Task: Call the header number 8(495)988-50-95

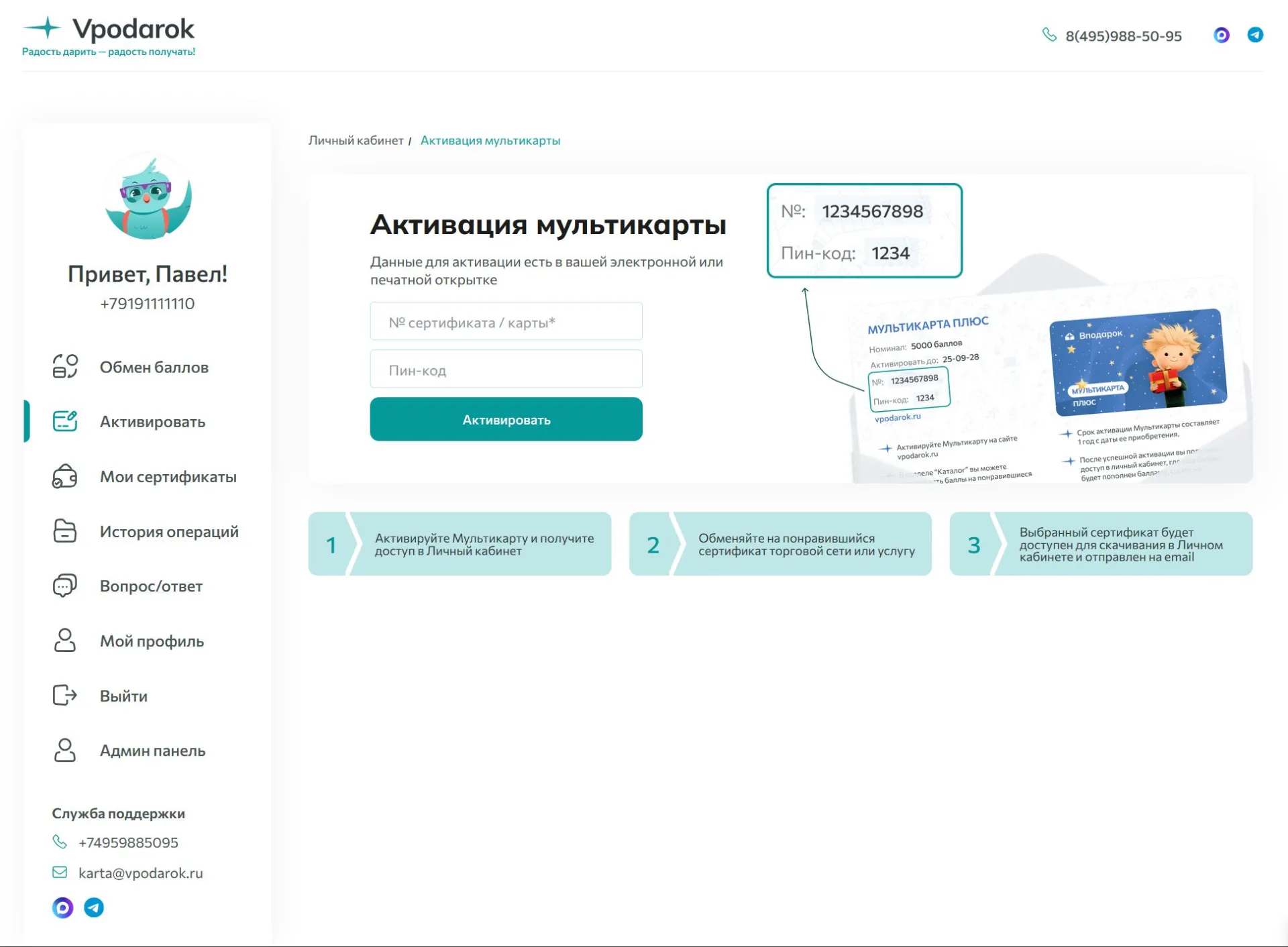Action: 1124,36
